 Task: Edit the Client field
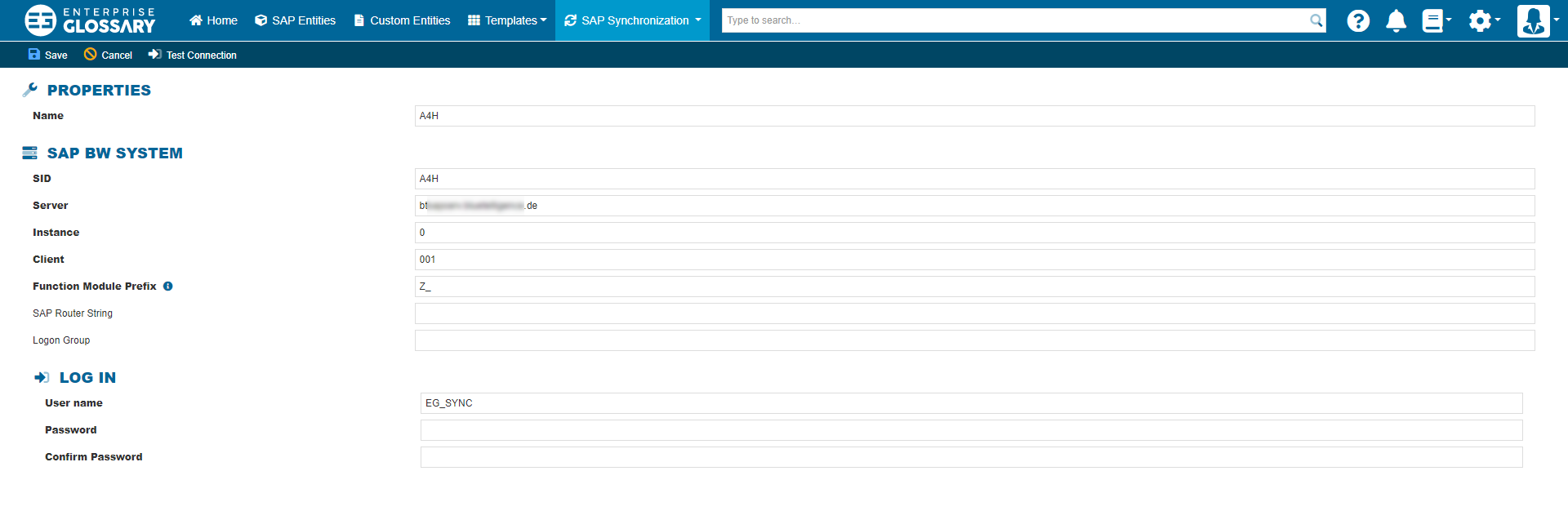pos(974,260)
